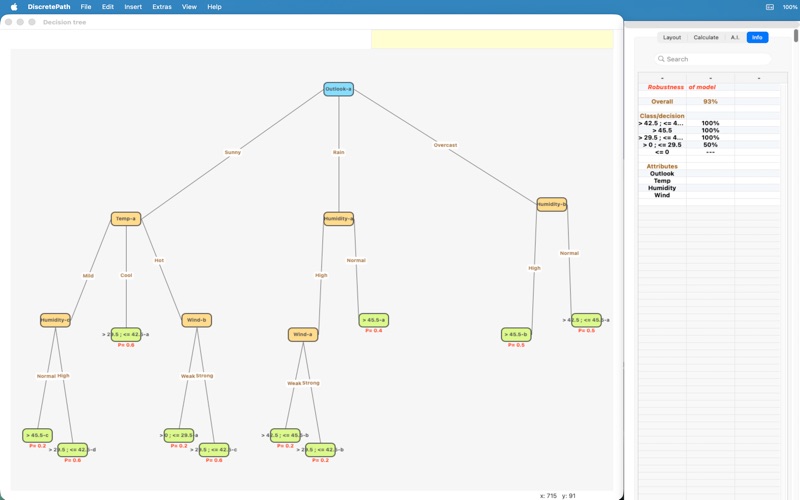Click the Normal label below Humidity-c

point(46,376)
